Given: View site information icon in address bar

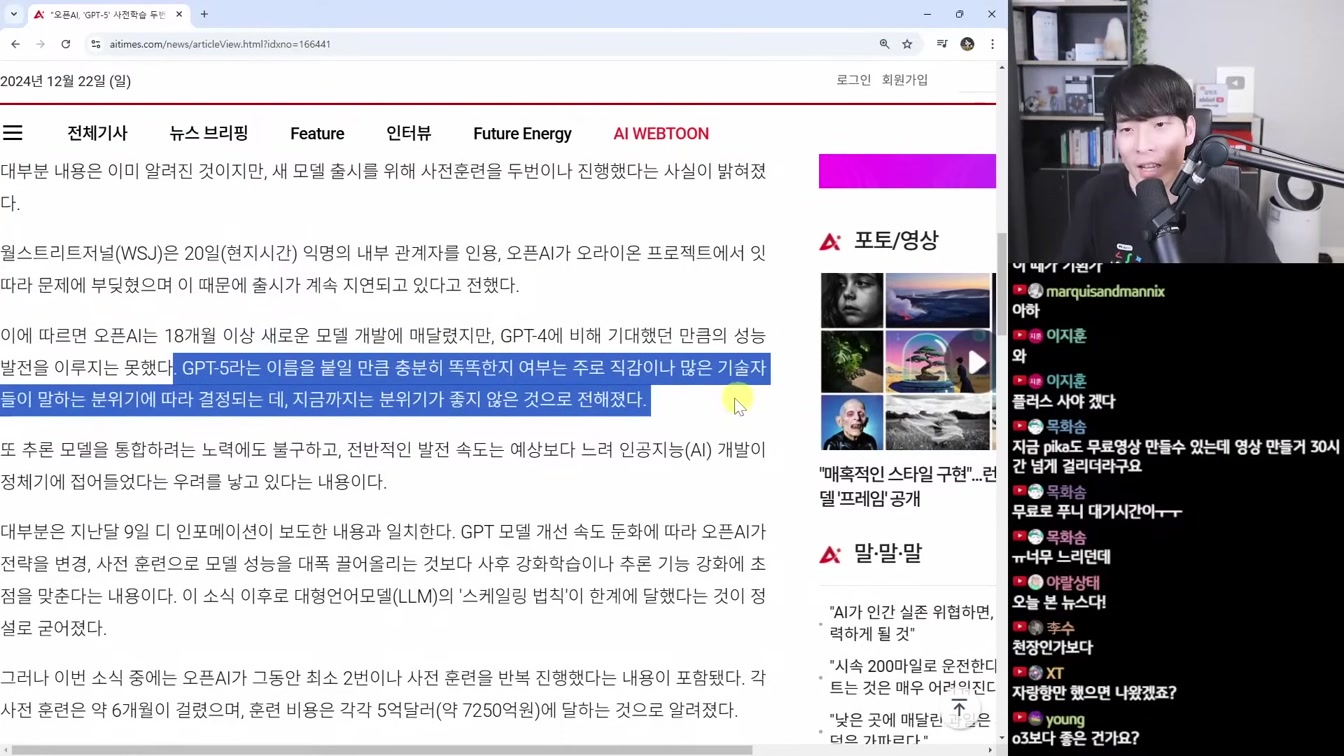Looking at the screenshot, I should pyautogui.click(x=96, y=44).
